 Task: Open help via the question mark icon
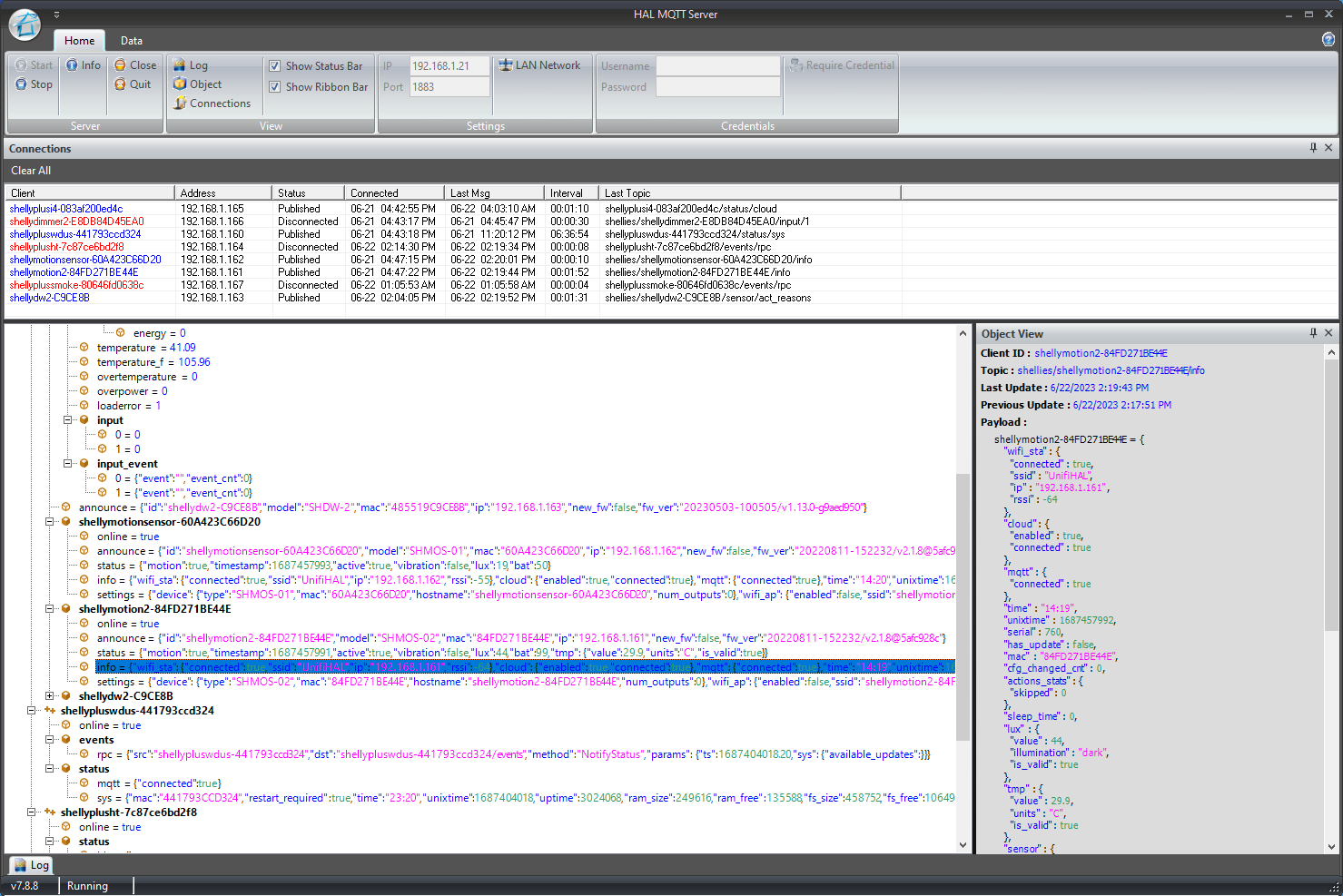[1328, 39]
